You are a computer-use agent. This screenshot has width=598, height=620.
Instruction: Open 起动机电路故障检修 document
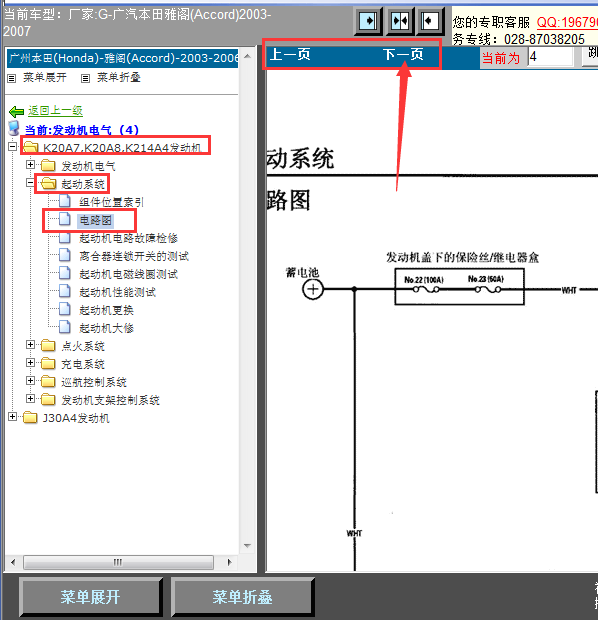(129, 238)
